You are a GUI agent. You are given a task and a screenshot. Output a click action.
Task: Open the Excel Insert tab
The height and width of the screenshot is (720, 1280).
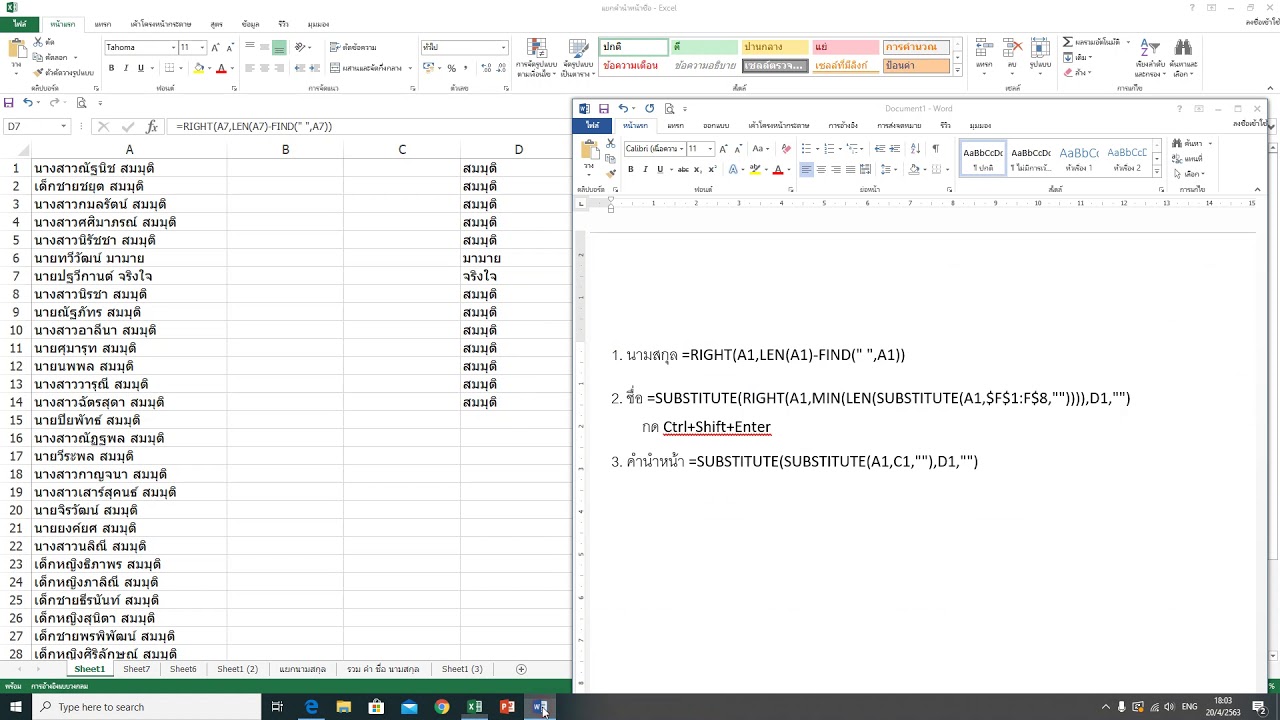click(103, 24)
